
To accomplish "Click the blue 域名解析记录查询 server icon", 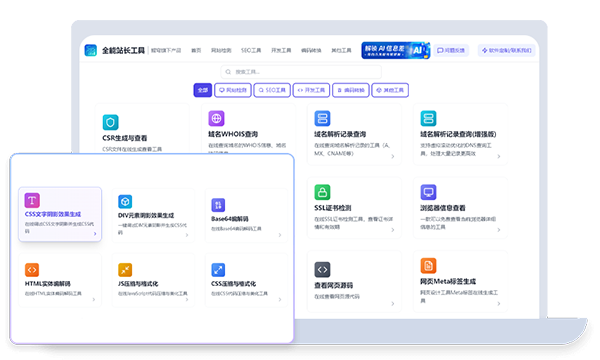I will pyautogui.click(x=322, y=118).
